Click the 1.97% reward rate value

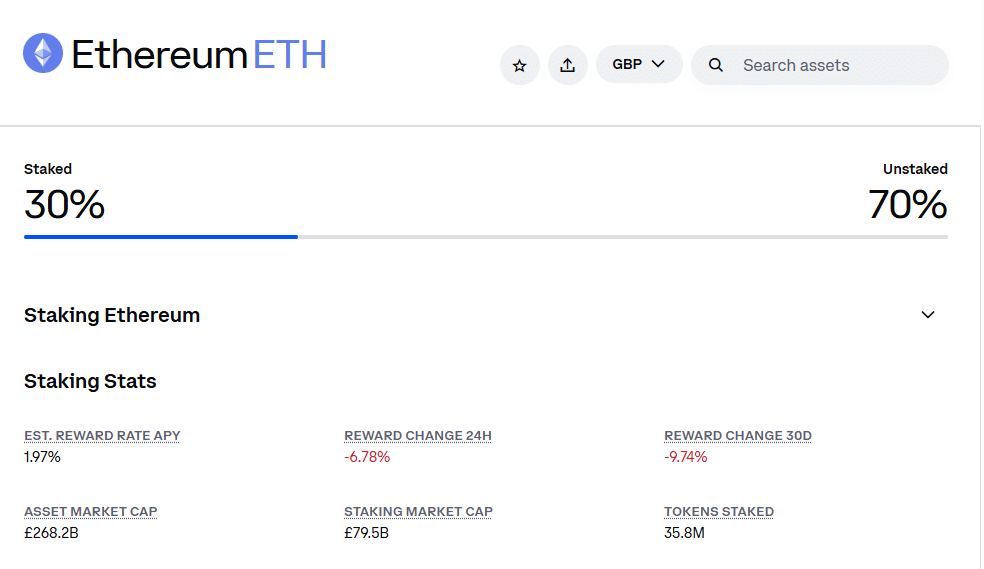point(42,457)
